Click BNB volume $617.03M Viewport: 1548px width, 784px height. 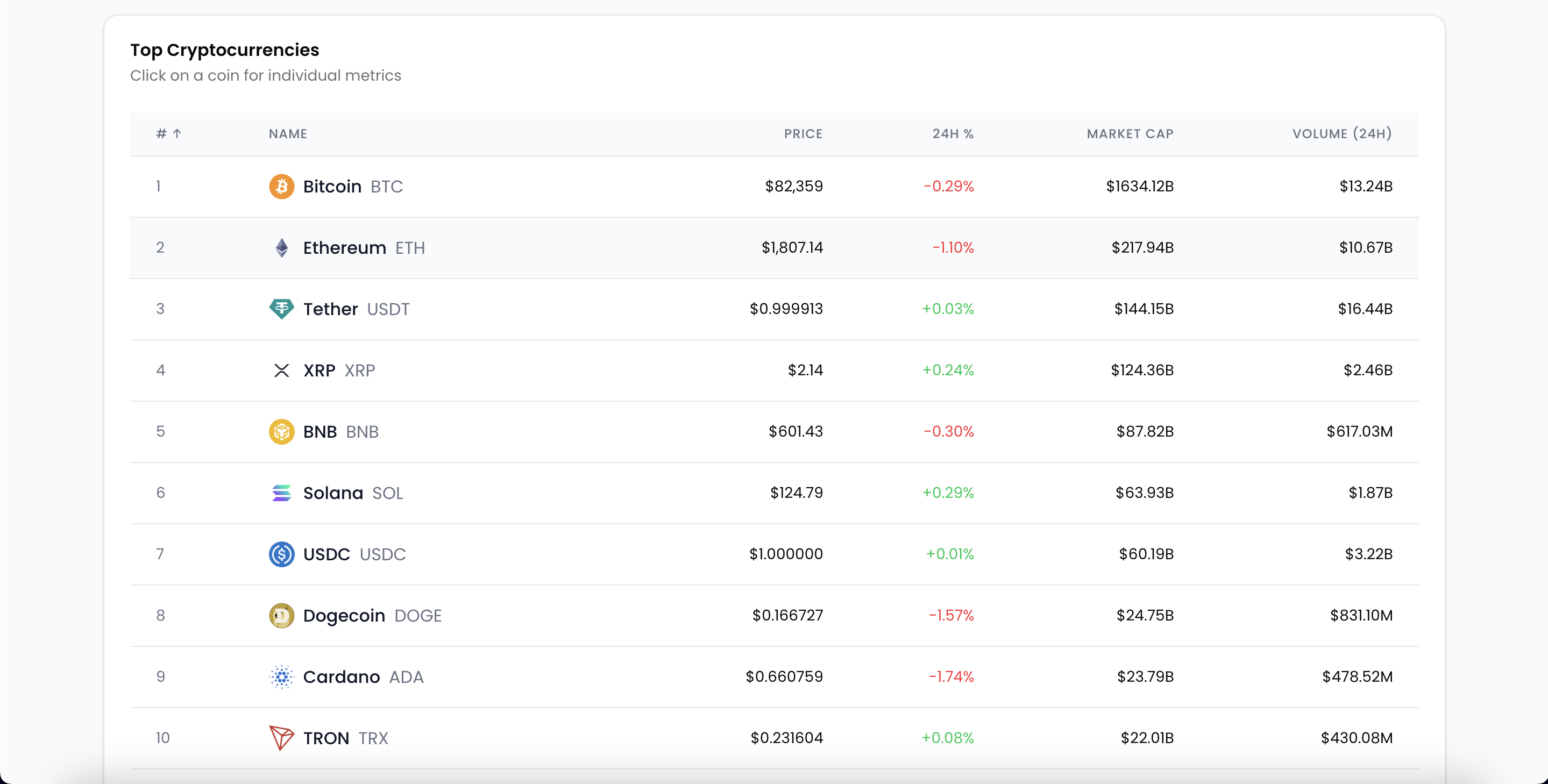click(x=1359, y=431)
